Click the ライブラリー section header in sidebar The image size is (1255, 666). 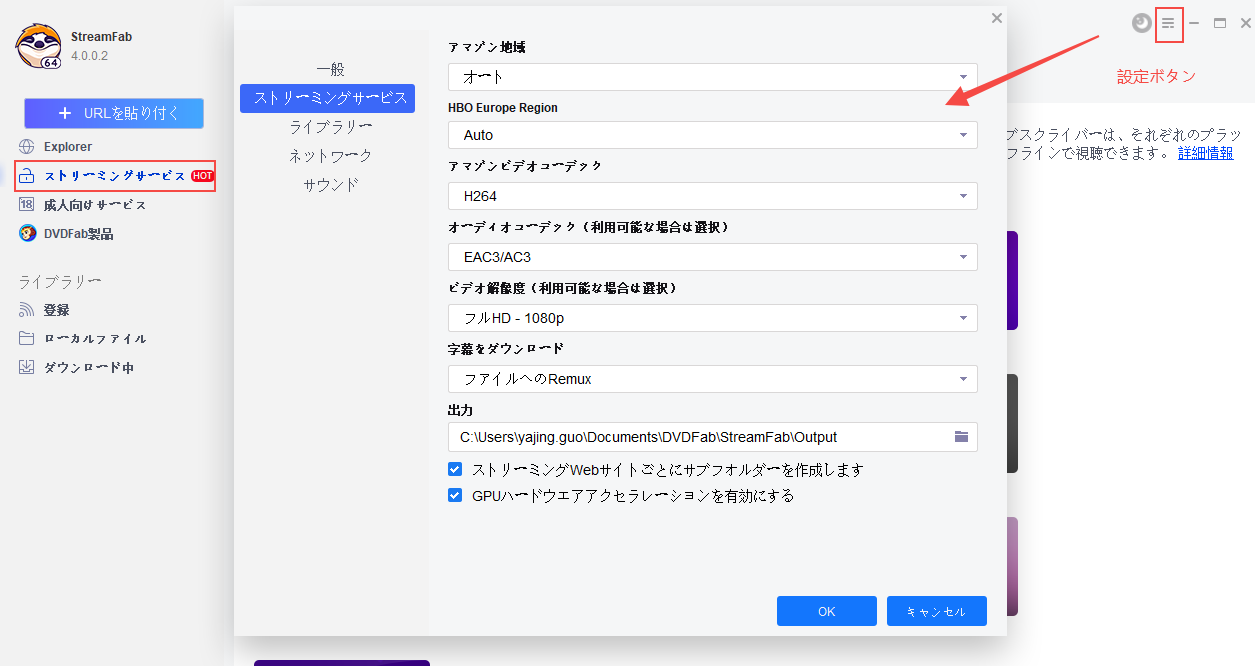point(60,282)
